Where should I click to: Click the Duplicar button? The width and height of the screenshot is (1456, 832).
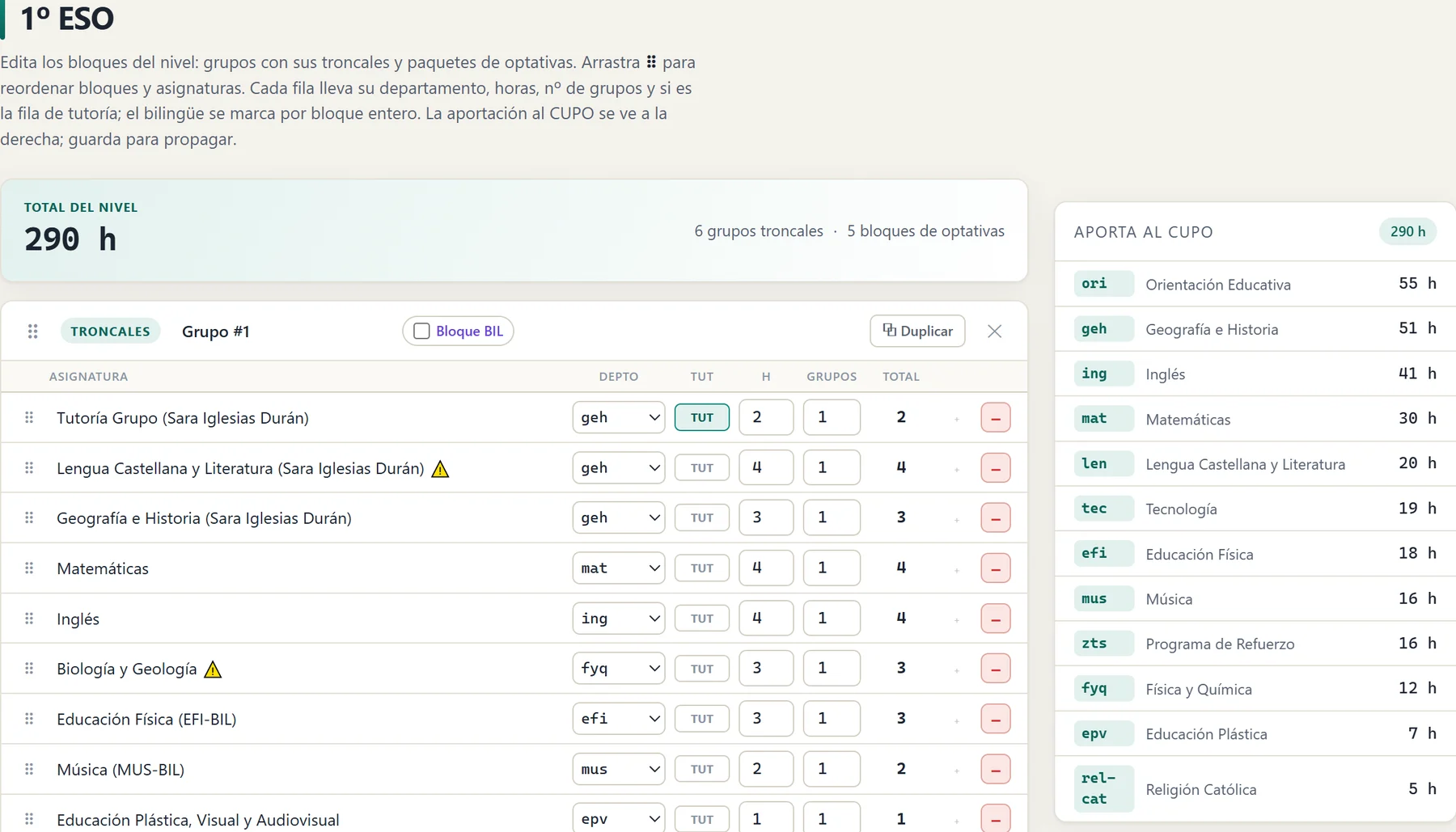coord(917,332)
